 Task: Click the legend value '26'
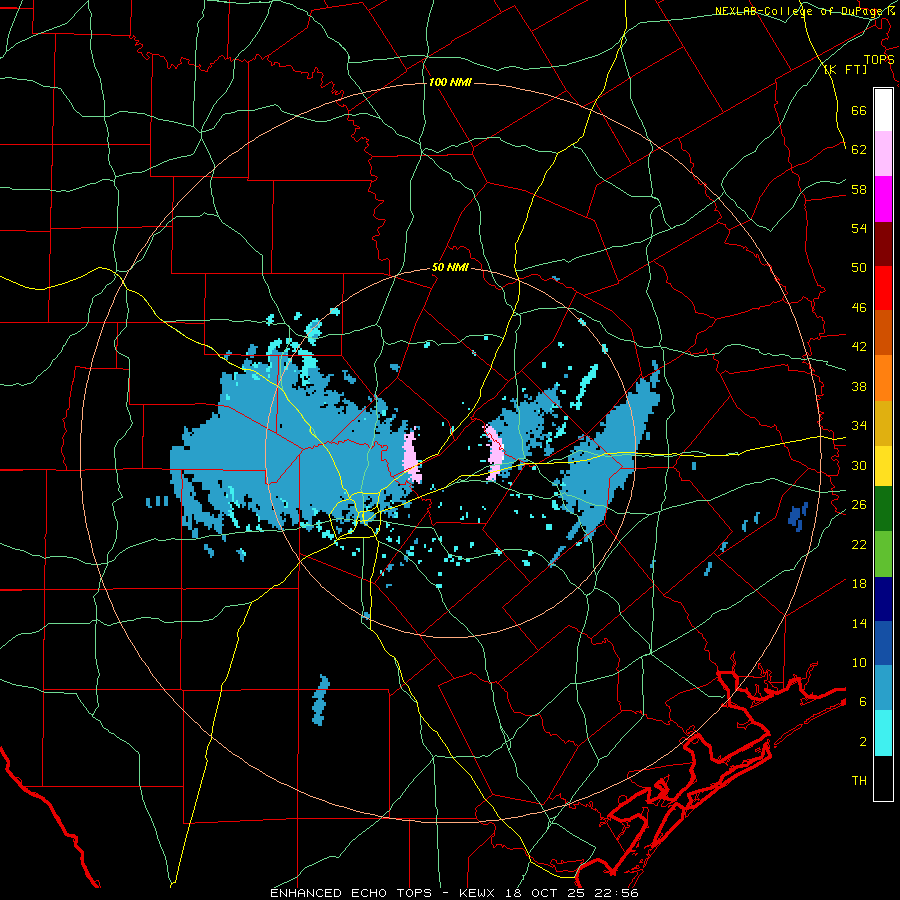point(859,505)
